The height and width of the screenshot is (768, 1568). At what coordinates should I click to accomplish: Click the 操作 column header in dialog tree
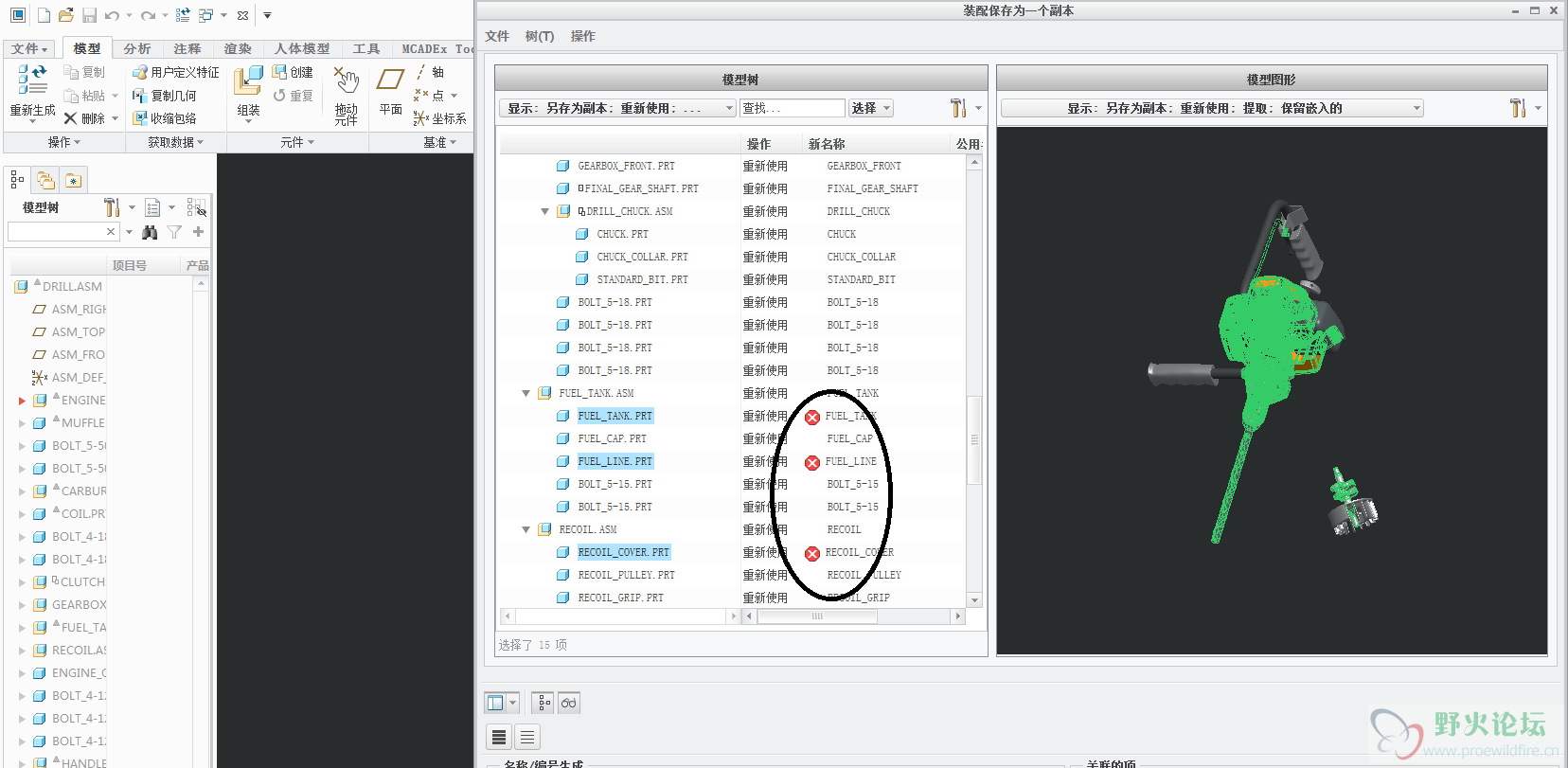771,144
